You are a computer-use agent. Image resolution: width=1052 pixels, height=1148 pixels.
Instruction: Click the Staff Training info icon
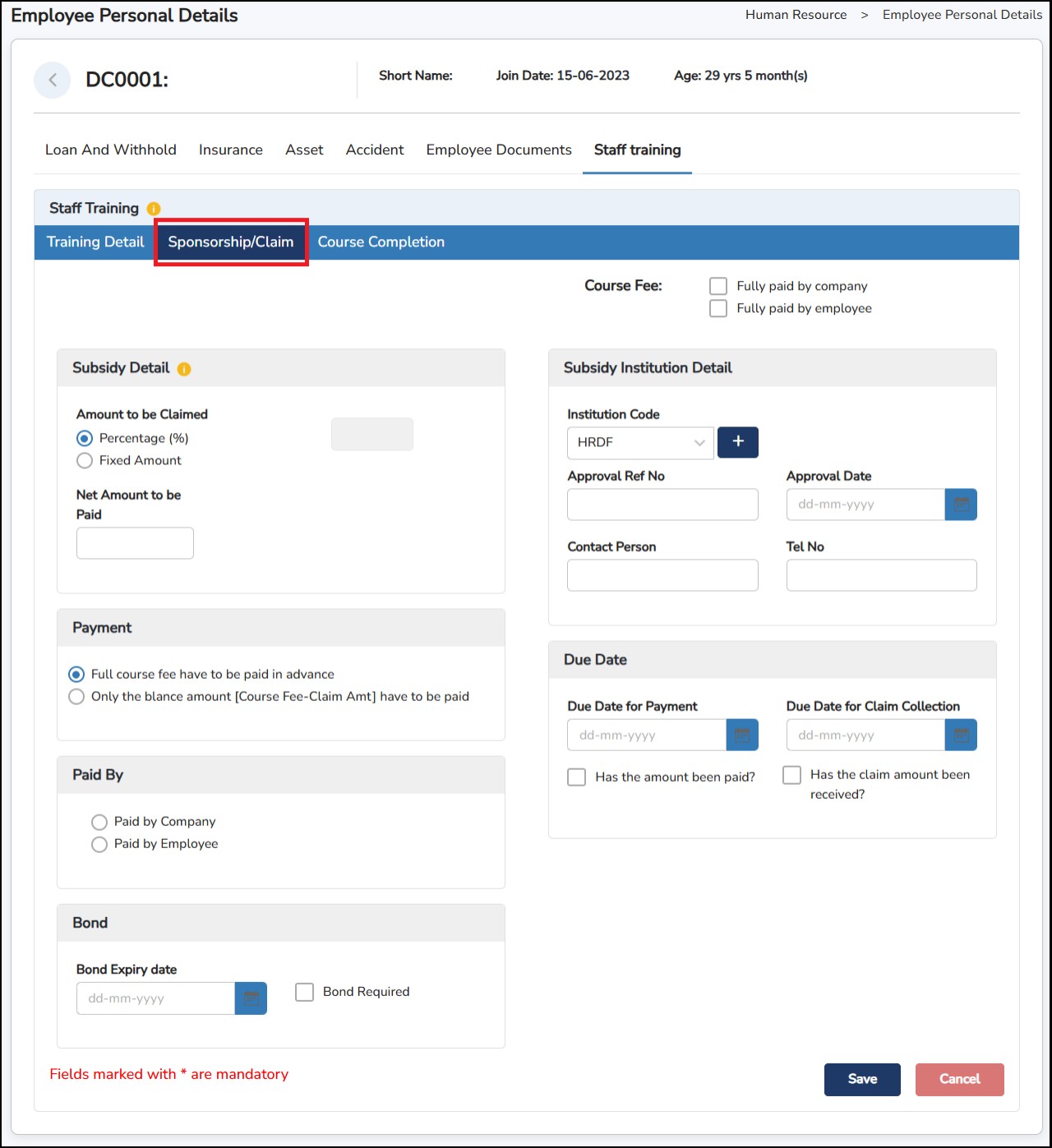click(154, 209)
